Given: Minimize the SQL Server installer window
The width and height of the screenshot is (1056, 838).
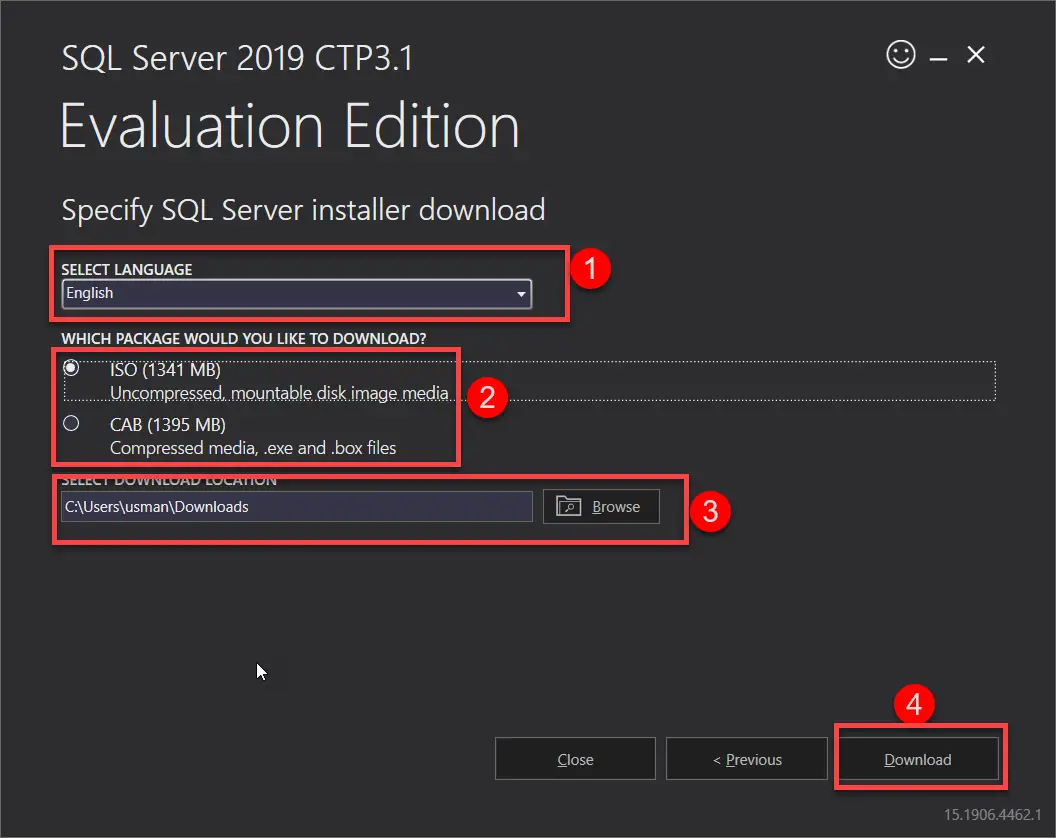Looking at the screenshot, I should tap(938, 55).
